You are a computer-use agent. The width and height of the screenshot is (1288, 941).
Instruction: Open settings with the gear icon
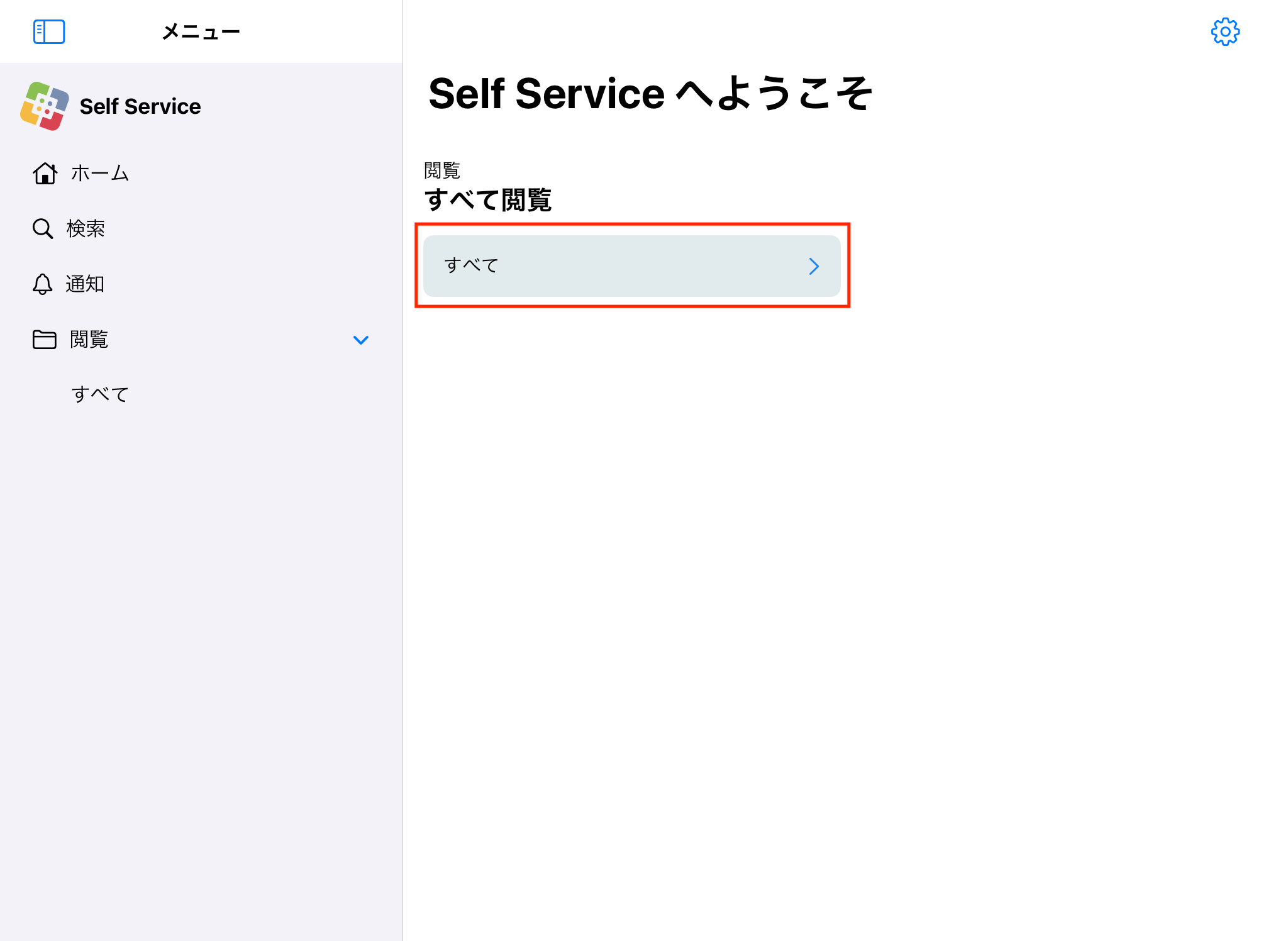[x=1224, y=31]
